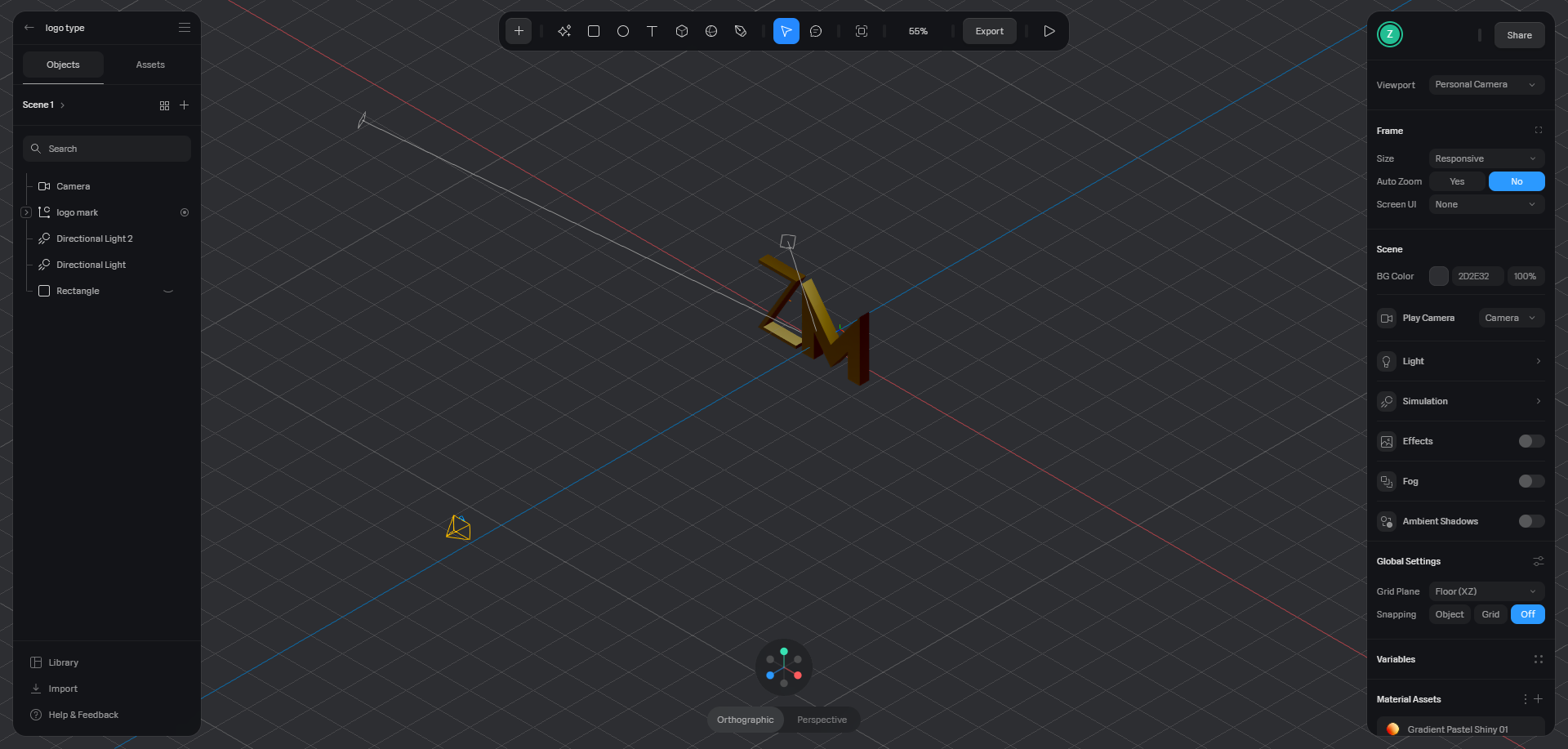Pick the 3D cube object tool
This screenshot has height=749, width=1568.
(682, 31)
